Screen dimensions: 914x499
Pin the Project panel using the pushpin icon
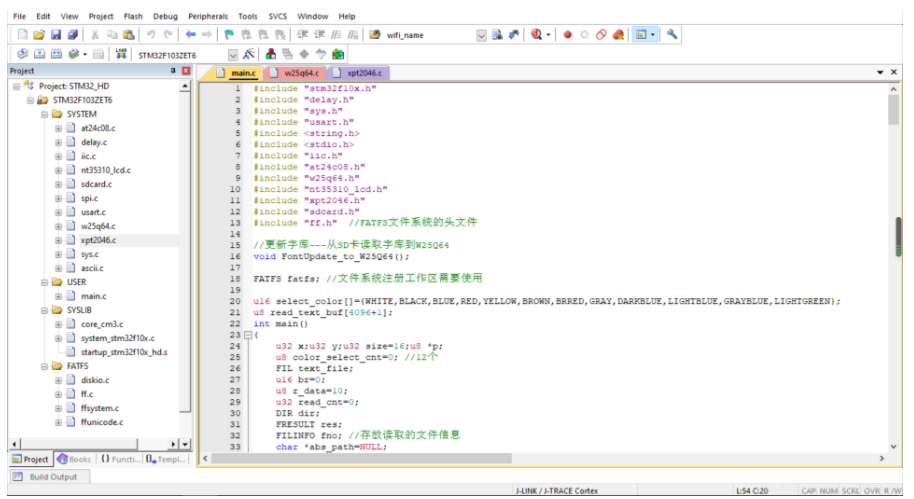point(173,72)
